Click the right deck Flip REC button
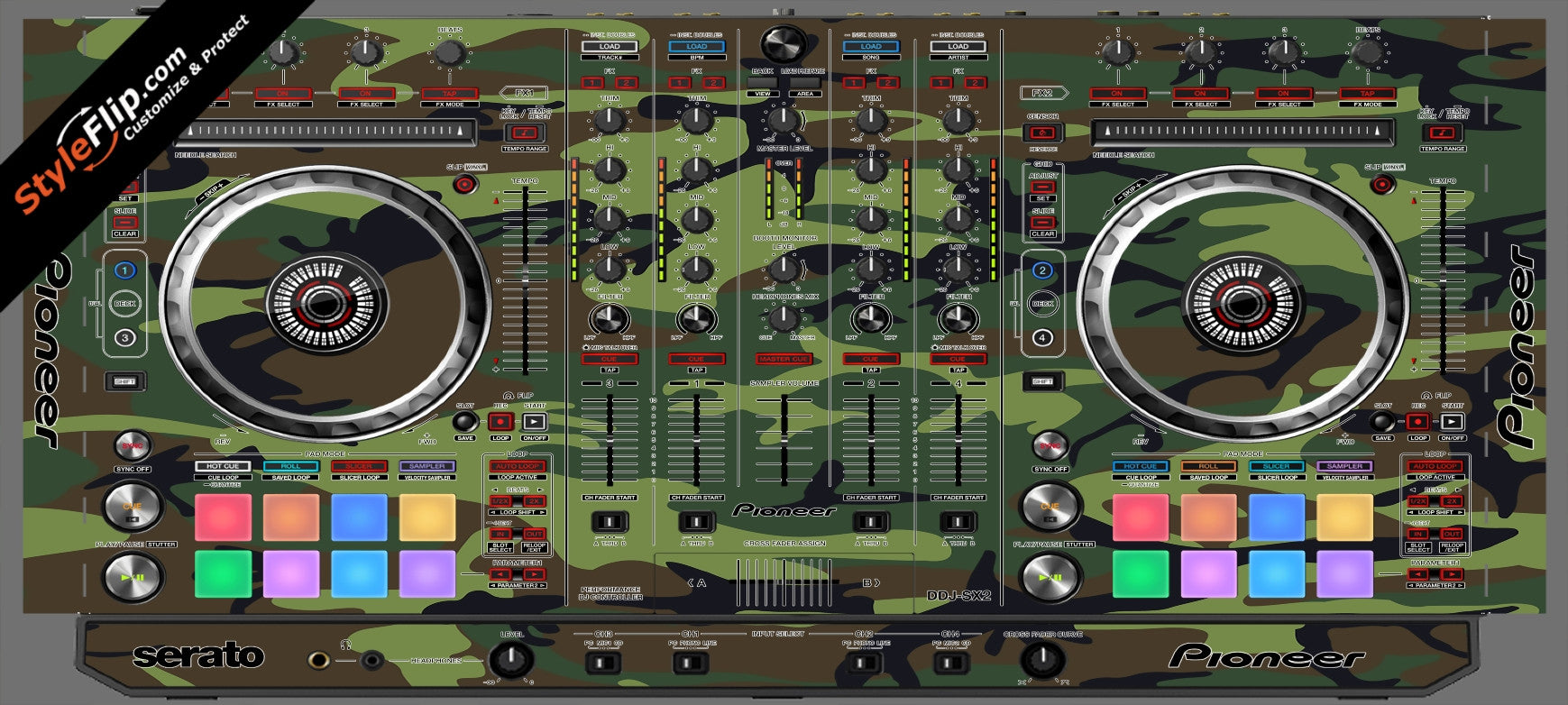Screen dimensions: 1568x705 [x=1418, y=421]
